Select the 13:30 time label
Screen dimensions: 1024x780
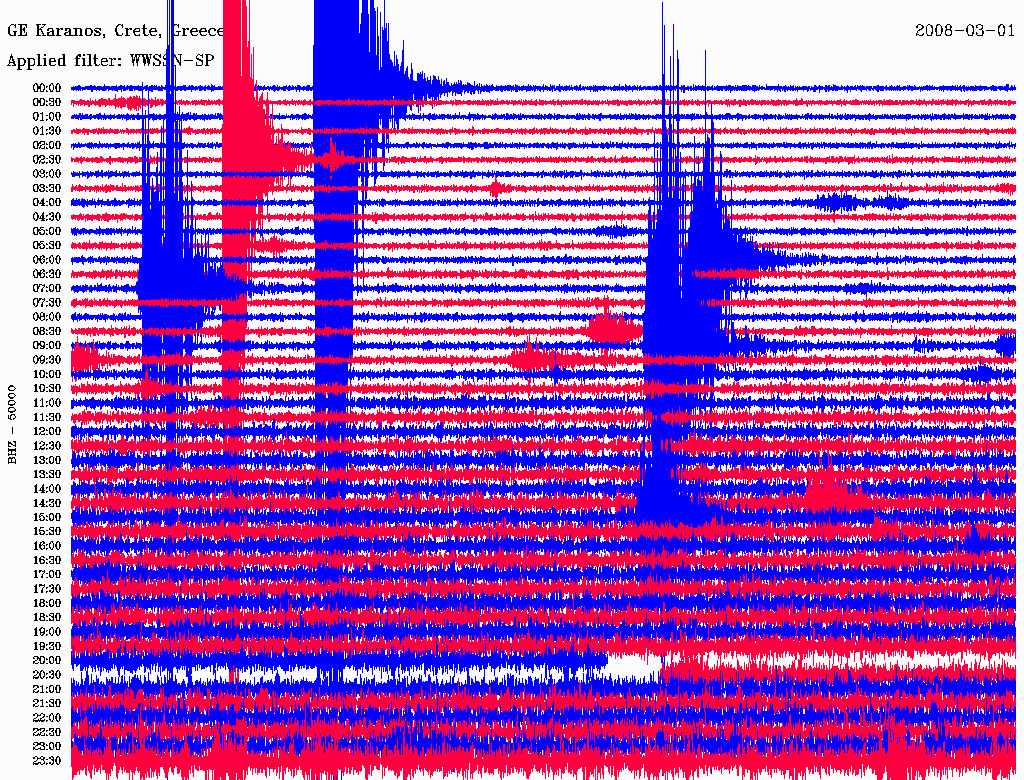point(47,475)
